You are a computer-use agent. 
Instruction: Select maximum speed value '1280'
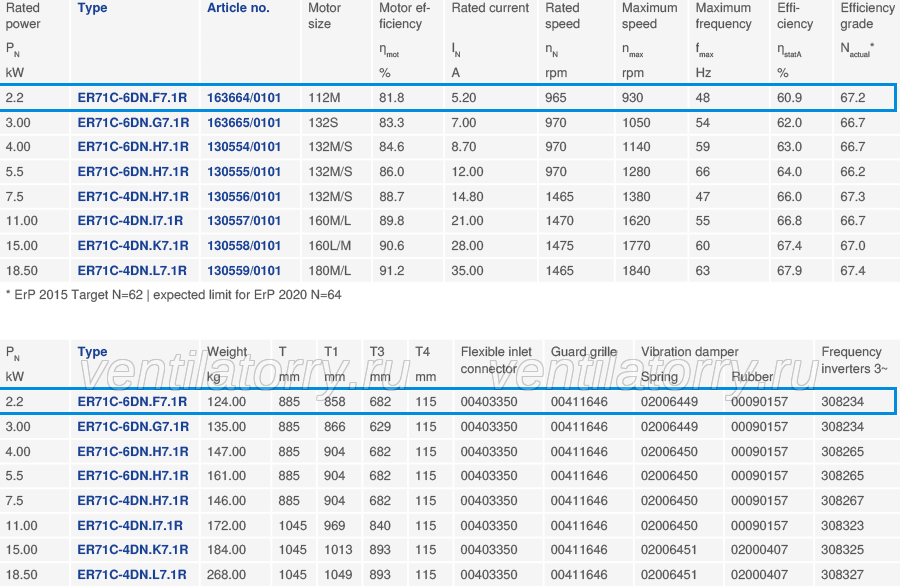[637, 172]
